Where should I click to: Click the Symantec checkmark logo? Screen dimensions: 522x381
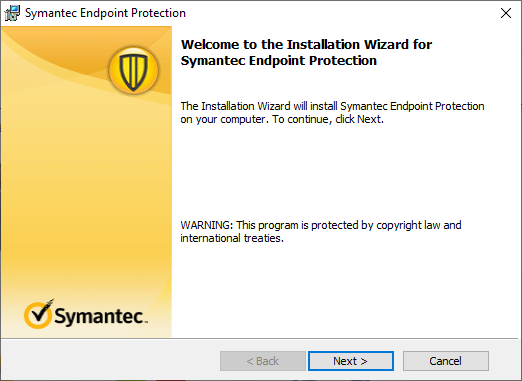pyautogui.click(x=86, y=314)
